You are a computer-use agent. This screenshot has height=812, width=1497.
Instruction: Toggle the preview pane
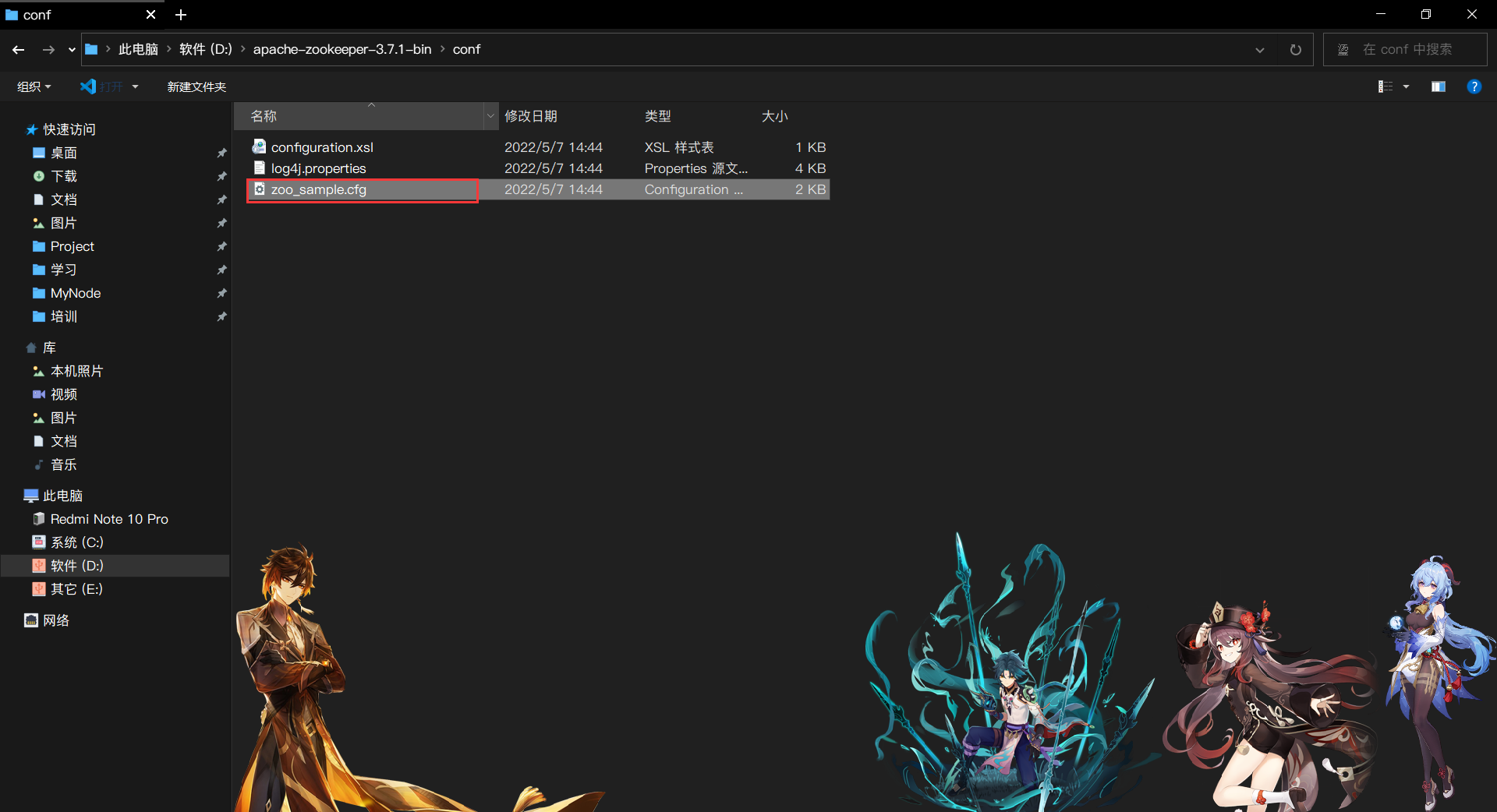pyautogui.click(x=1439, y=86)
